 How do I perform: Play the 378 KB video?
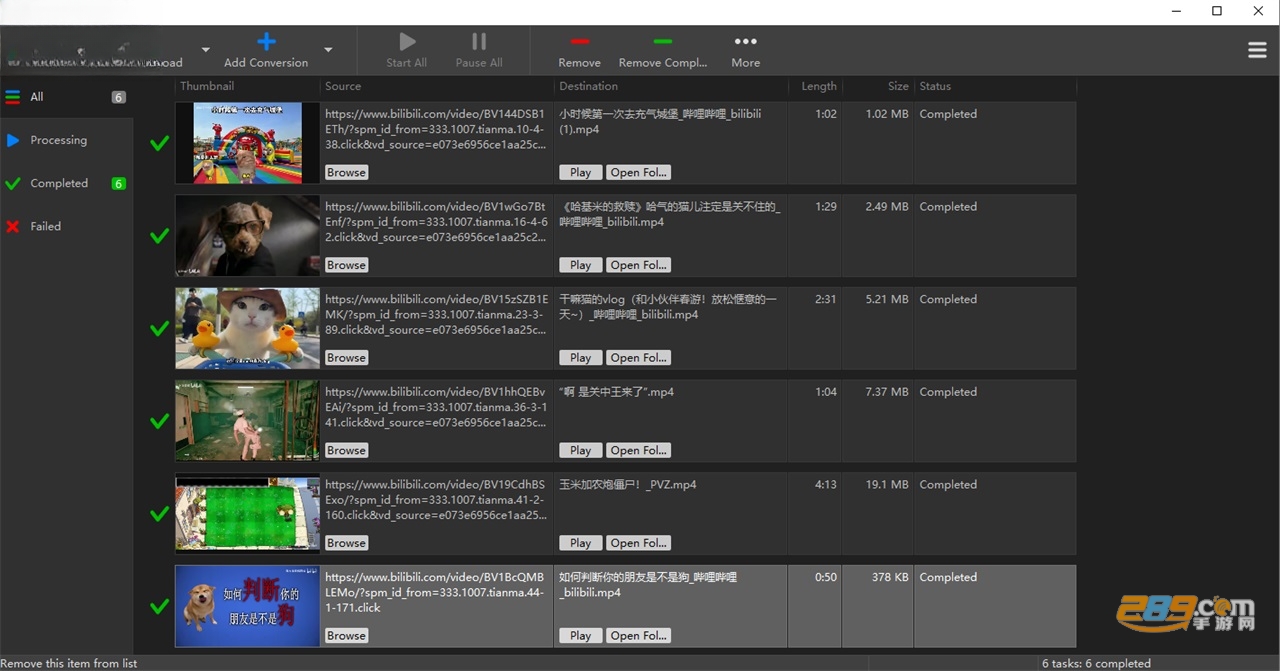click(581, 635)
